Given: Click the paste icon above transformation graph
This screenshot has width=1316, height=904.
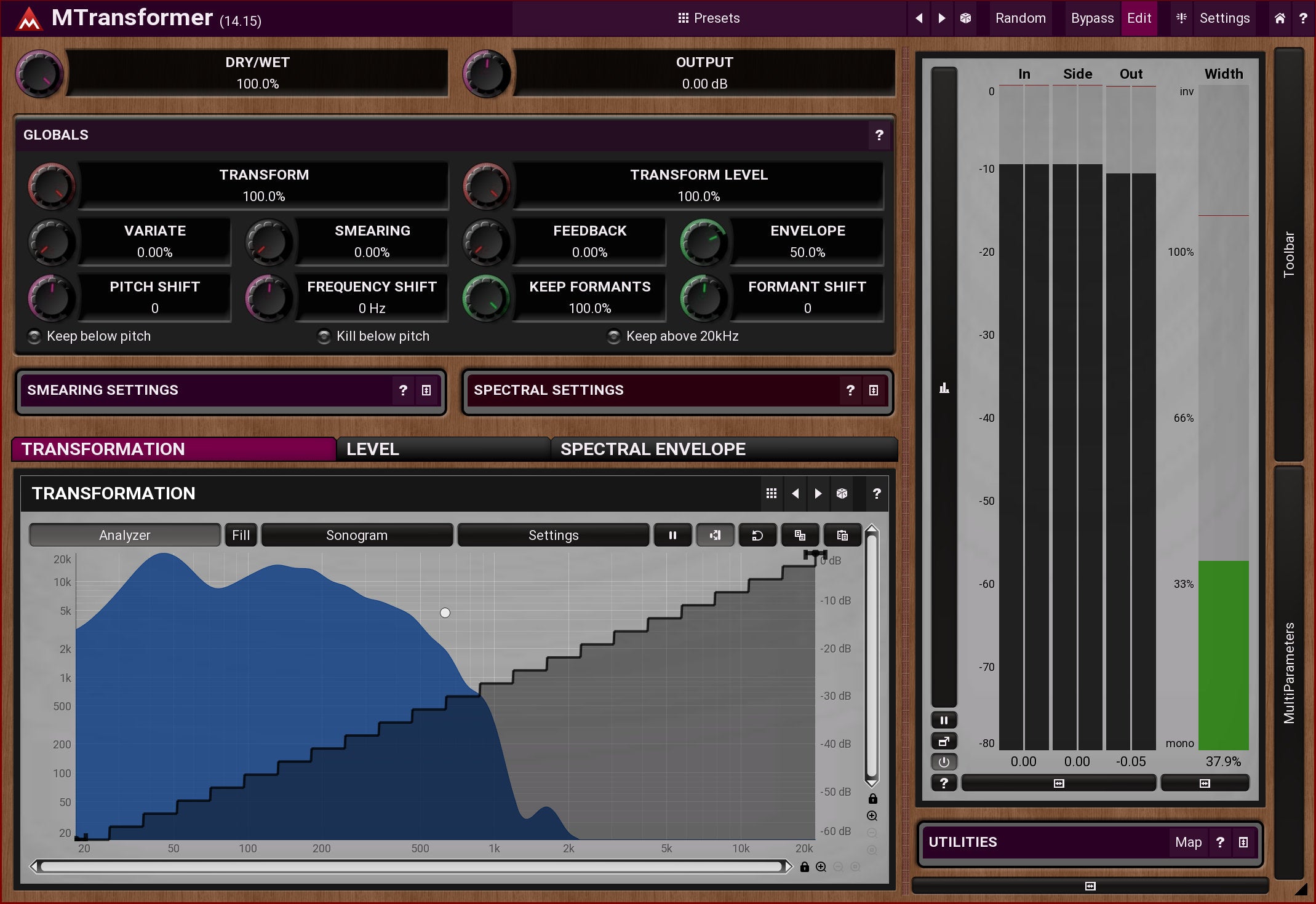Looking at the screenshot, I should (842, 535).
